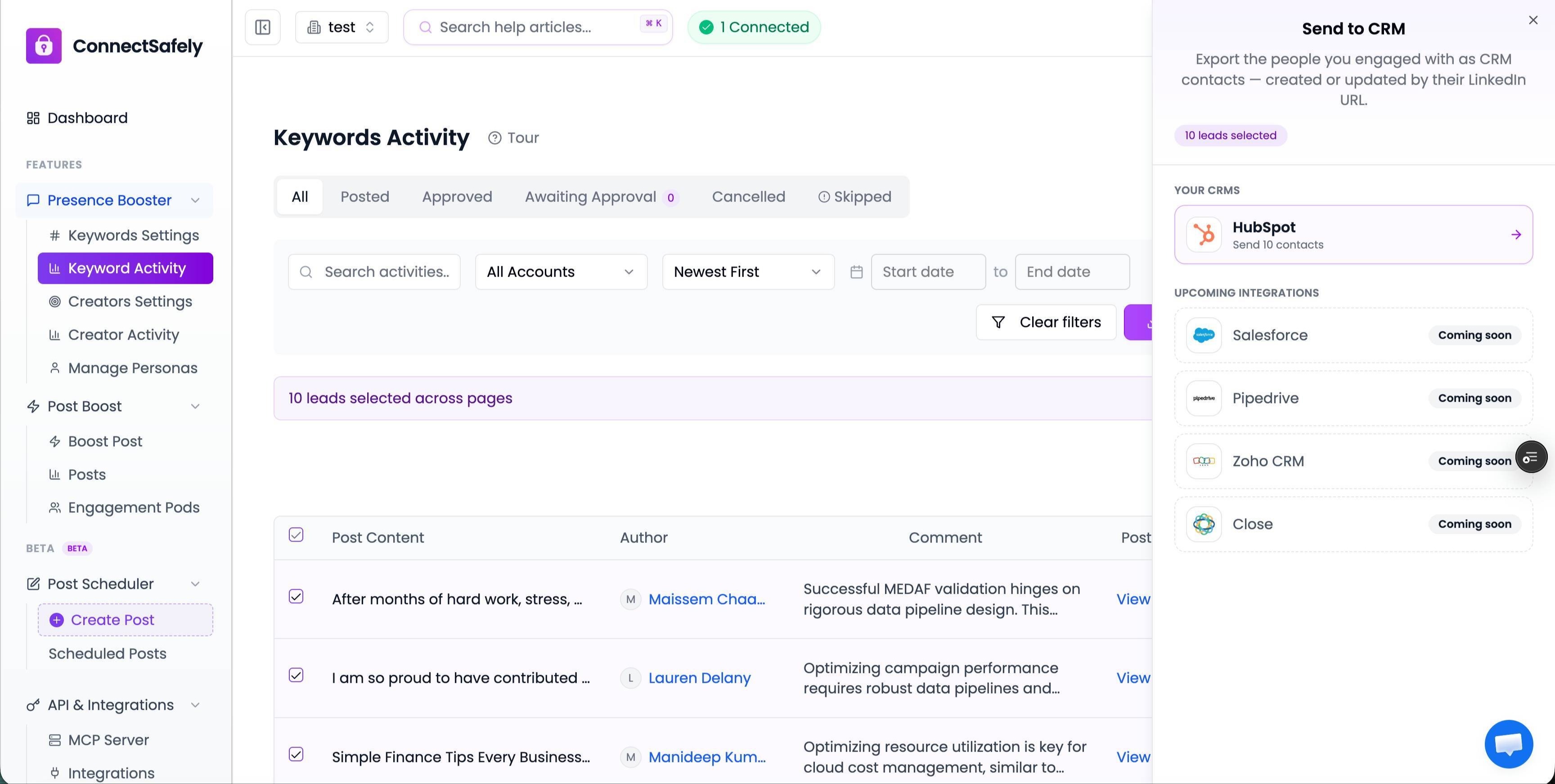Open Posts in the sidebar
Screen dimensions: 1555x784
126,475
